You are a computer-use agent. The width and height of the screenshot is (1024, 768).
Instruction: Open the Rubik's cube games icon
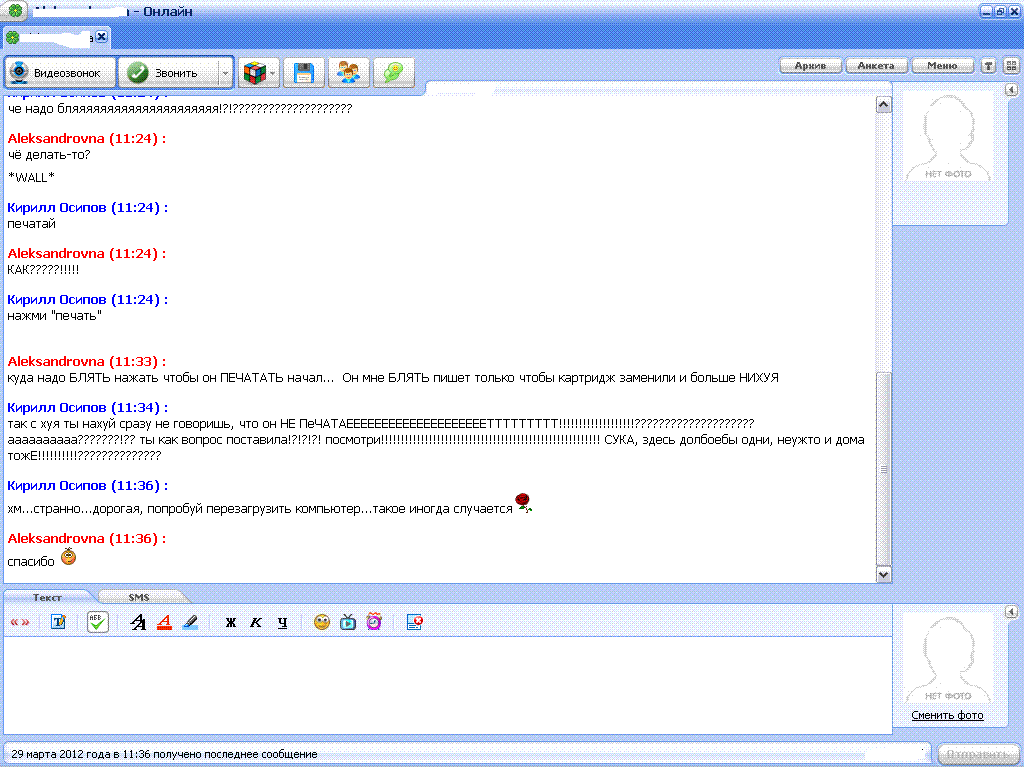coord(254,73)
